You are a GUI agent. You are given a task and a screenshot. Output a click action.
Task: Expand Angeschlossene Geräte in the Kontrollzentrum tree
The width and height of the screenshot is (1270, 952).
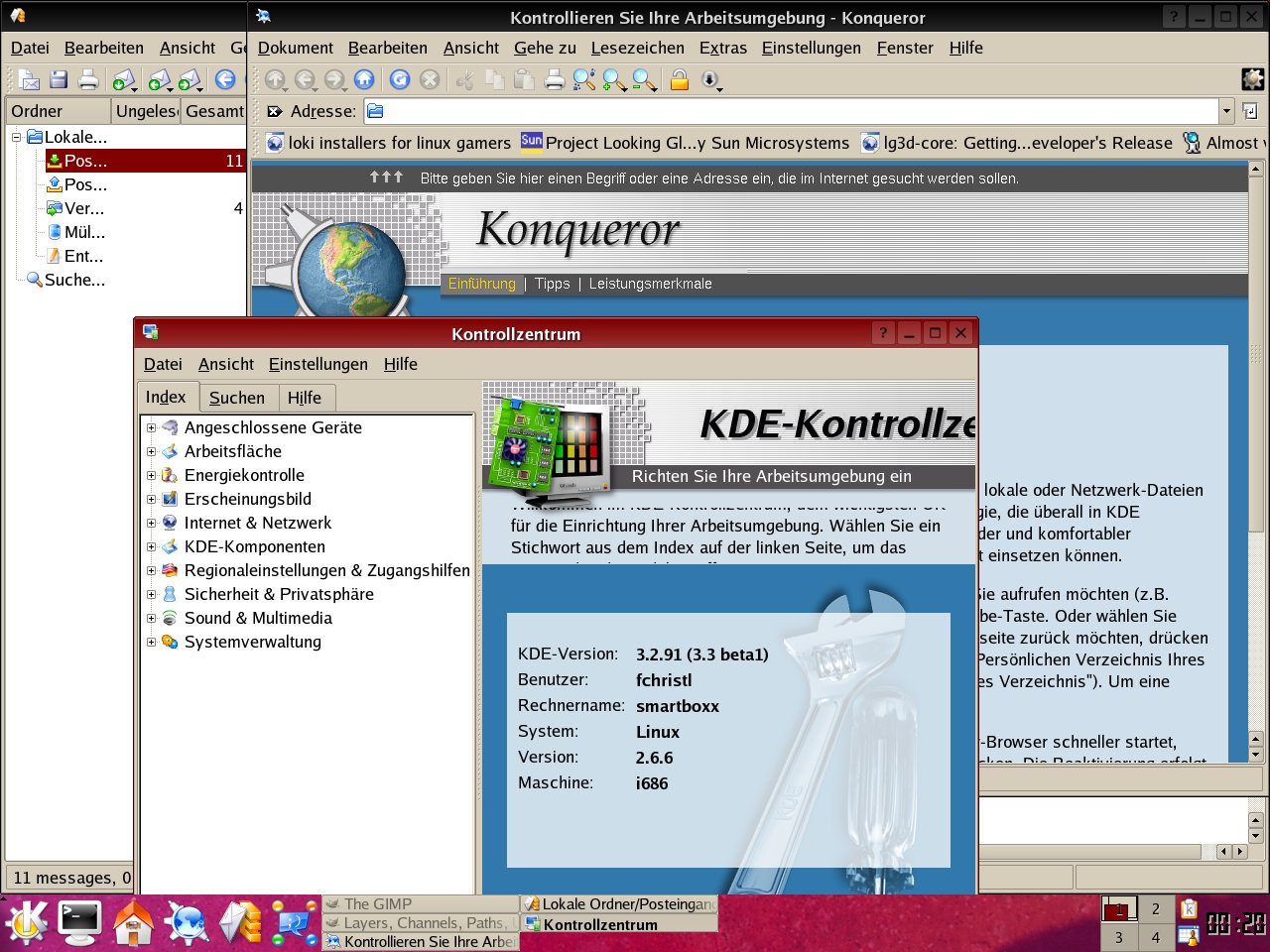tap(151, 428)
